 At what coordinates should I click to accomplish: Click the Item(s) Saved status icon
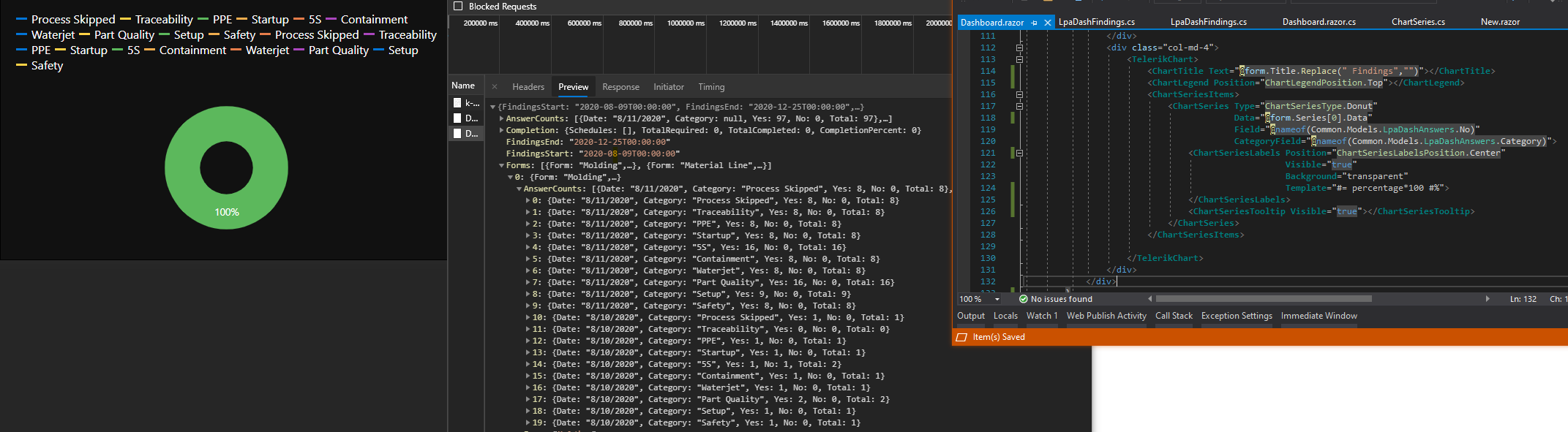click(961, 337)
